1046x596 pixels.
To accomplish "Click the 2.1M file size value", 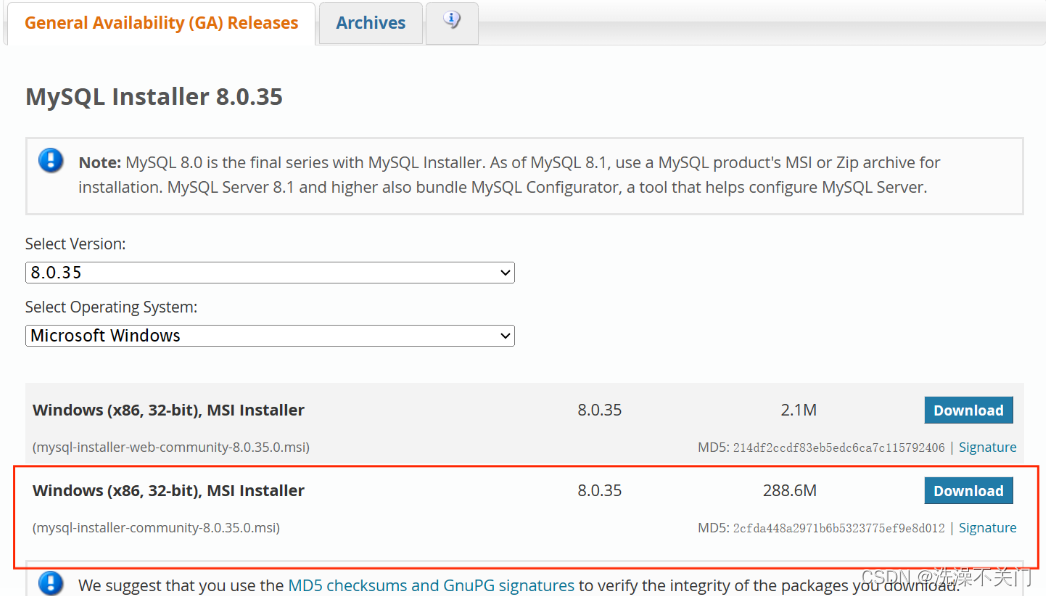I will pos(799,410).
